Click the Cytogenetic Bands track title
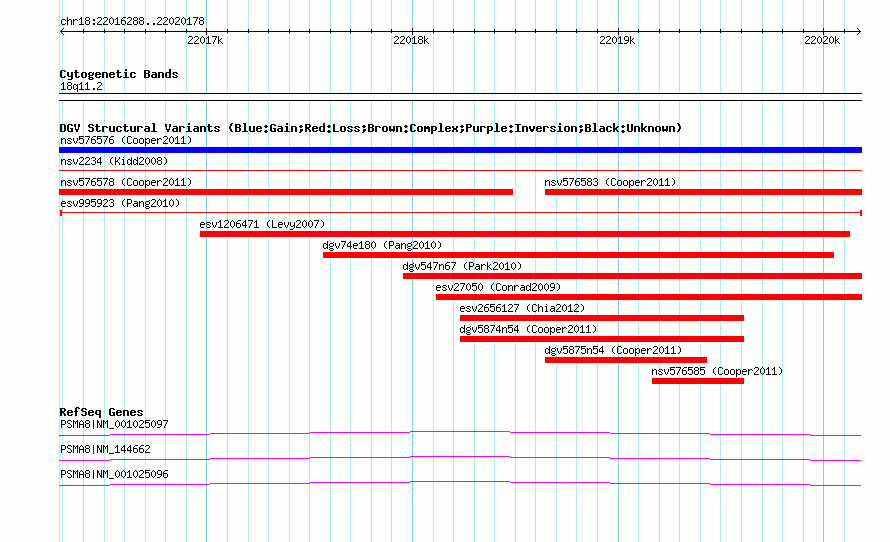 tap(119, 74)
